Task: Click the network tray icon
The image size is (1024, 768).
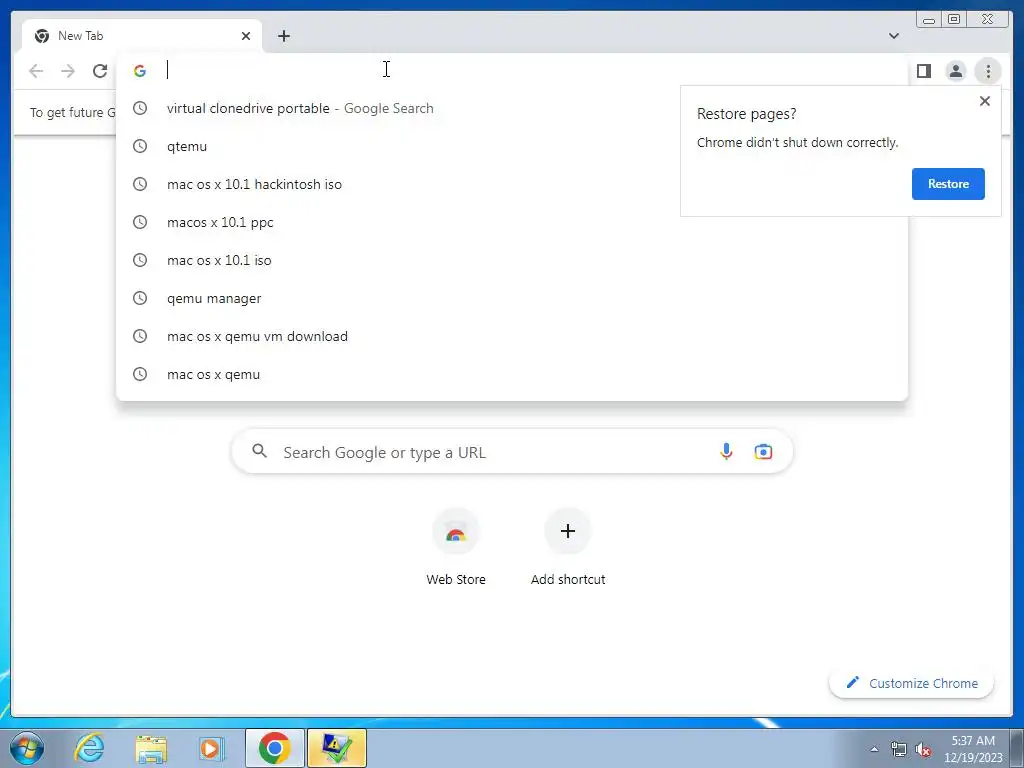Action: pos(899,749)
